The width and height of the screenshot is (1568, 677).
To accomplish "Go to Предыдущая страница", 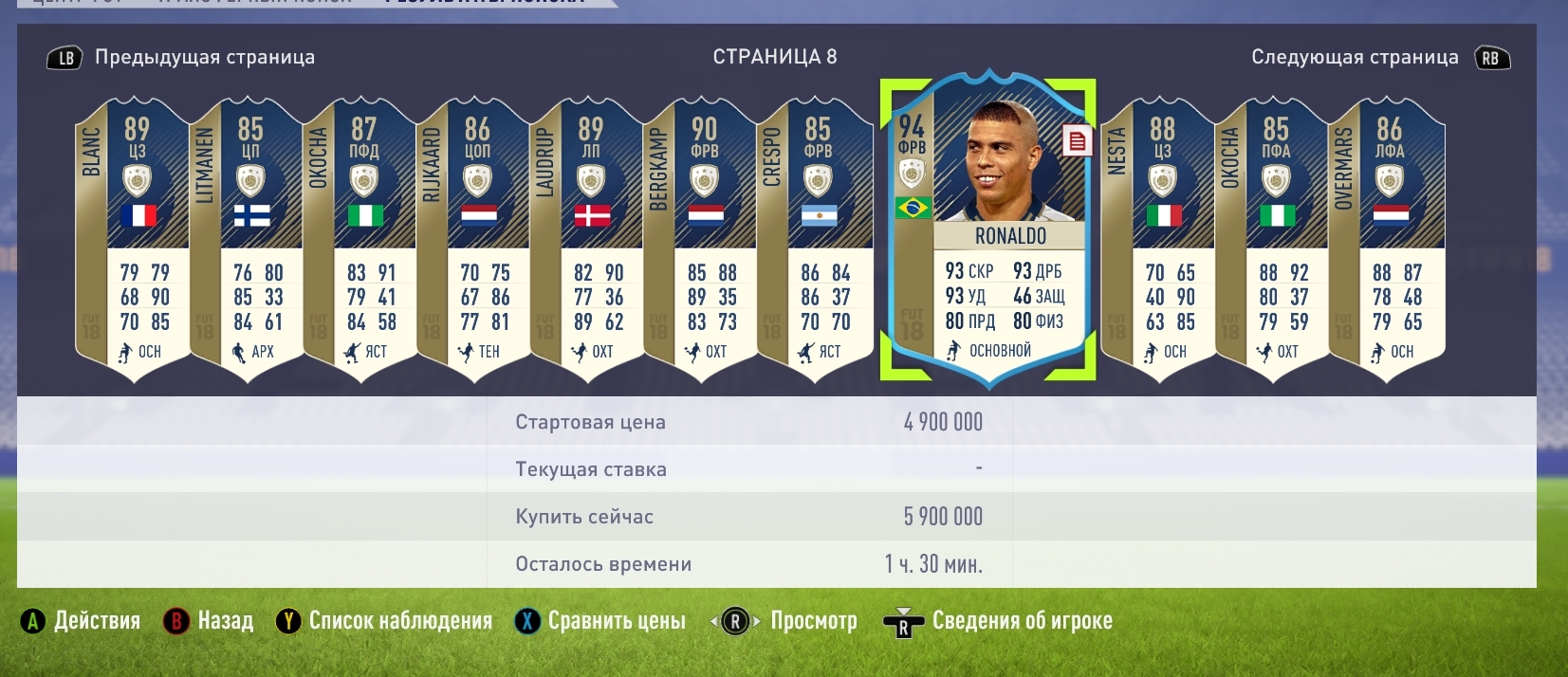I will pyautogui.click(x=205, y=57).
